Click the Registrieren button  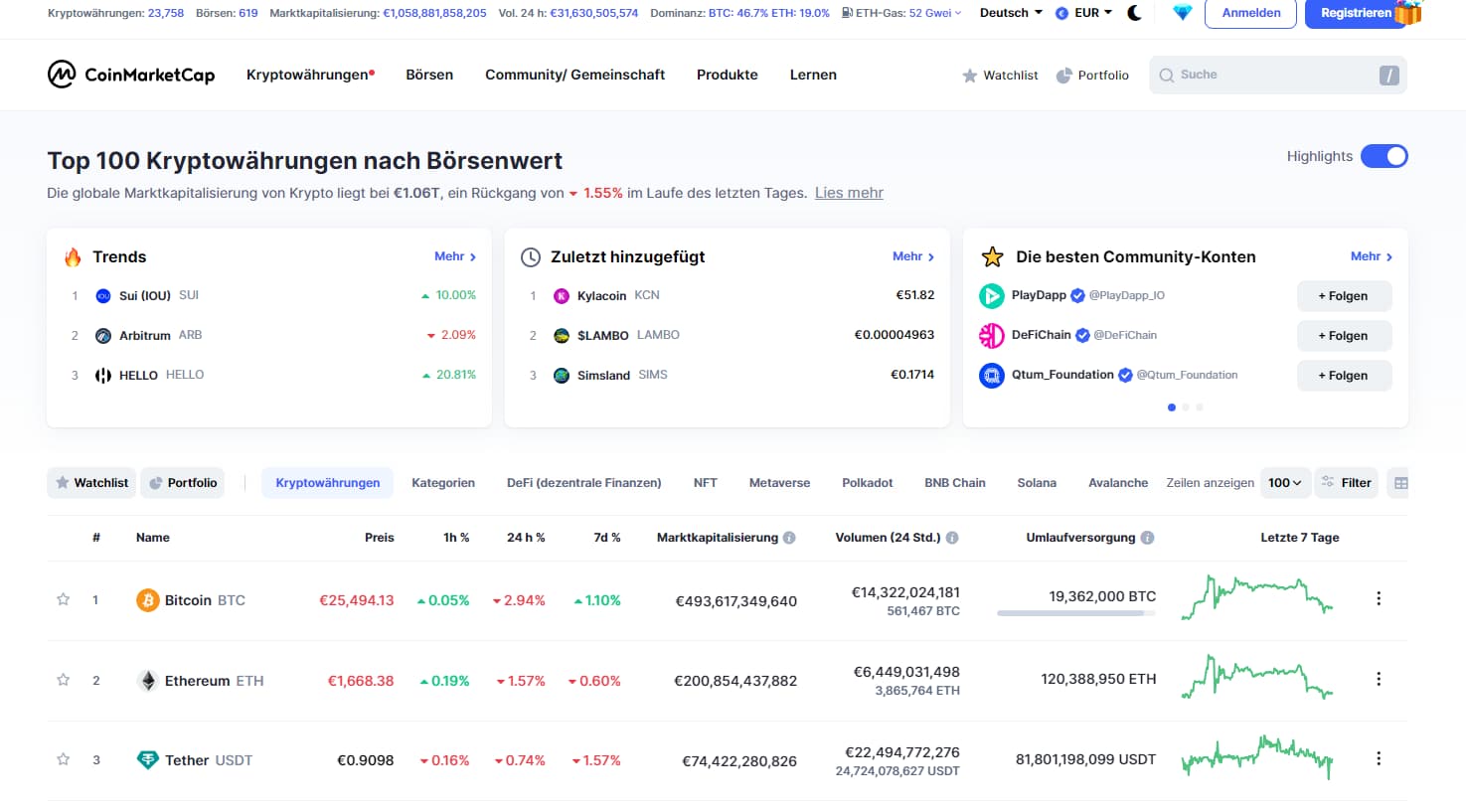[x=1356, y=13]
